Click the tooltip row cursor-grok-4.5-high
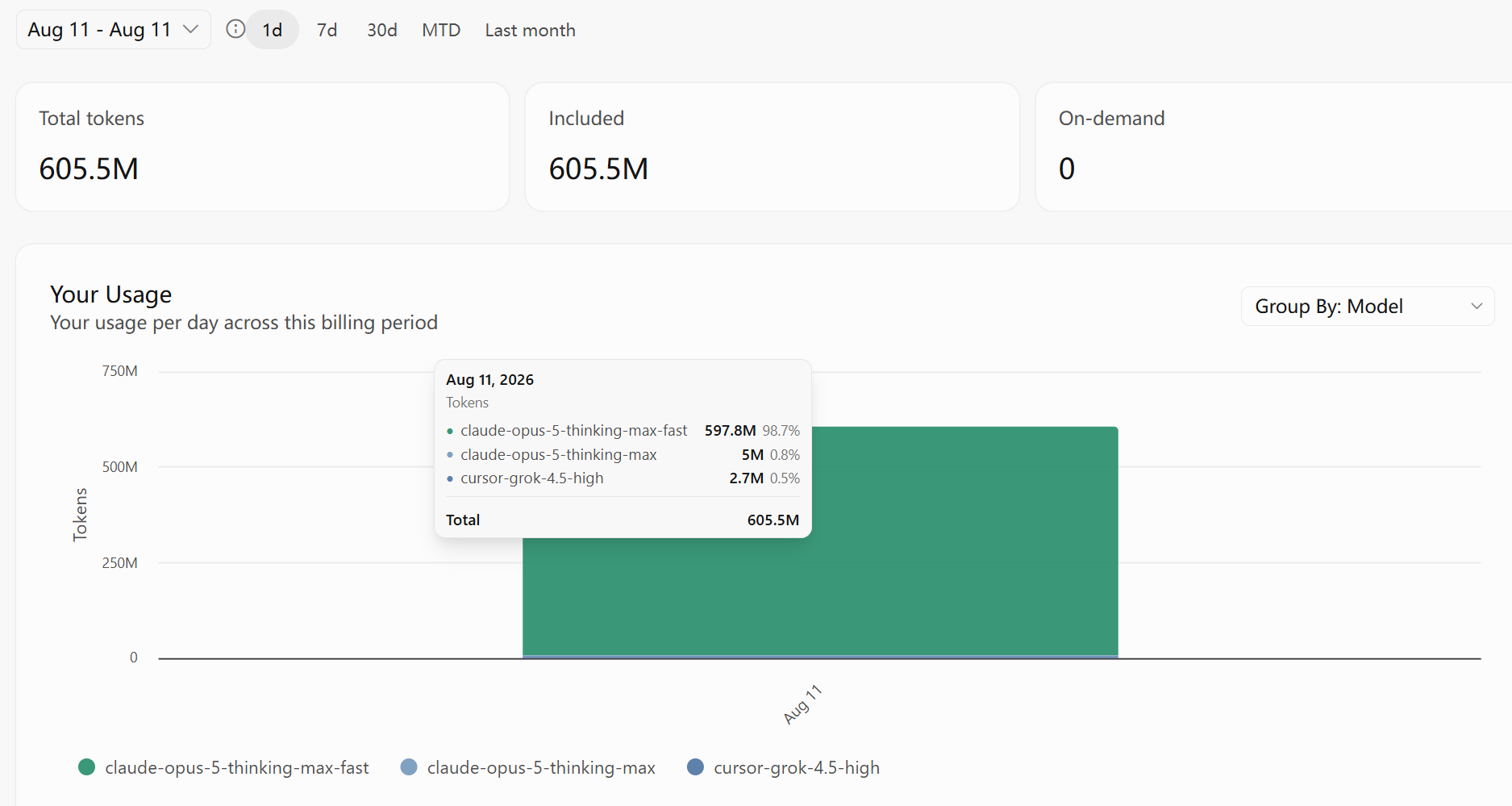Image resolution: width=1512 pixels, height=806 pixels. click(623, 478)
